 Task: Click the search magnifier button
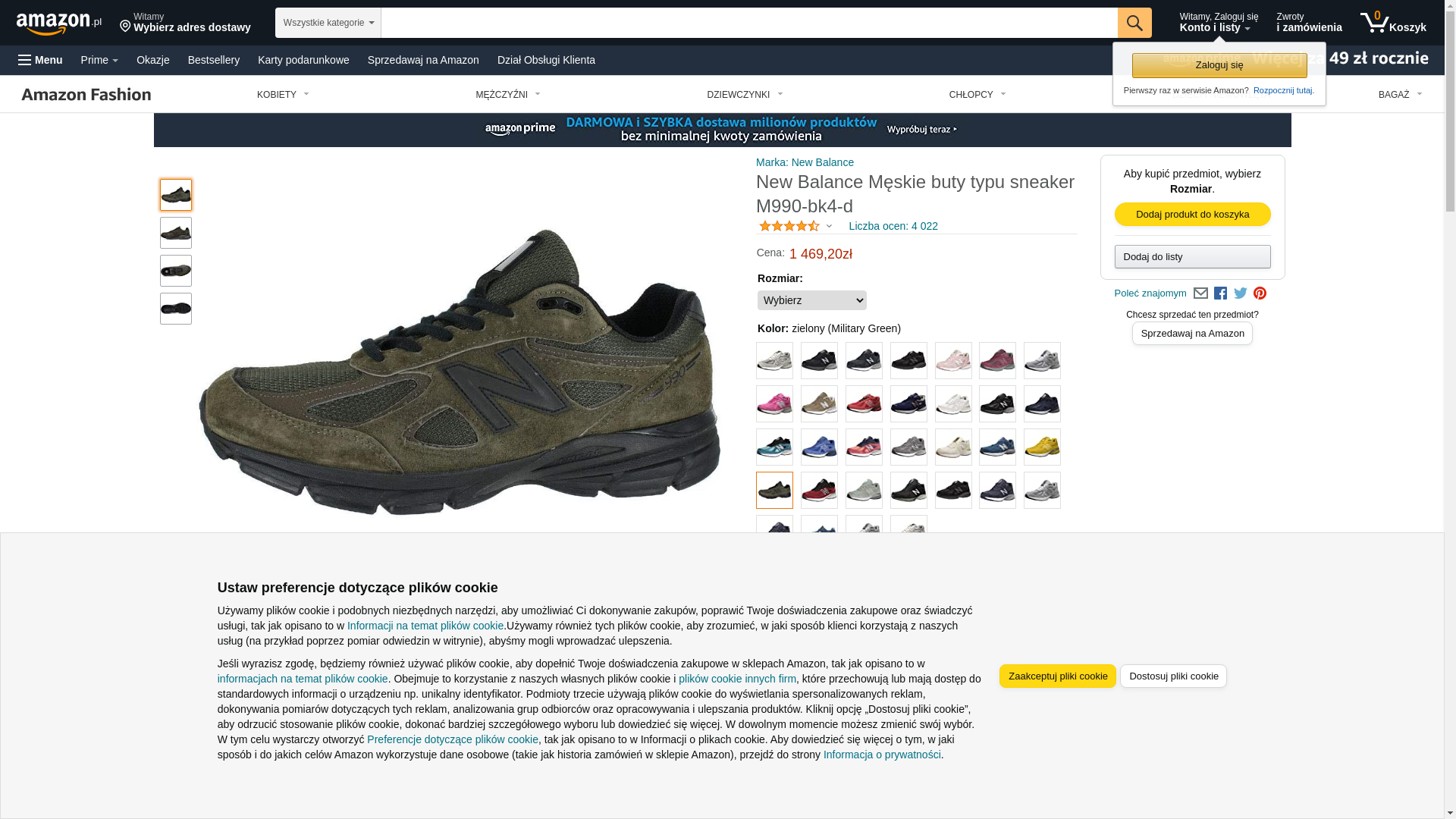pyautogui.click(x=1134, y=23)
